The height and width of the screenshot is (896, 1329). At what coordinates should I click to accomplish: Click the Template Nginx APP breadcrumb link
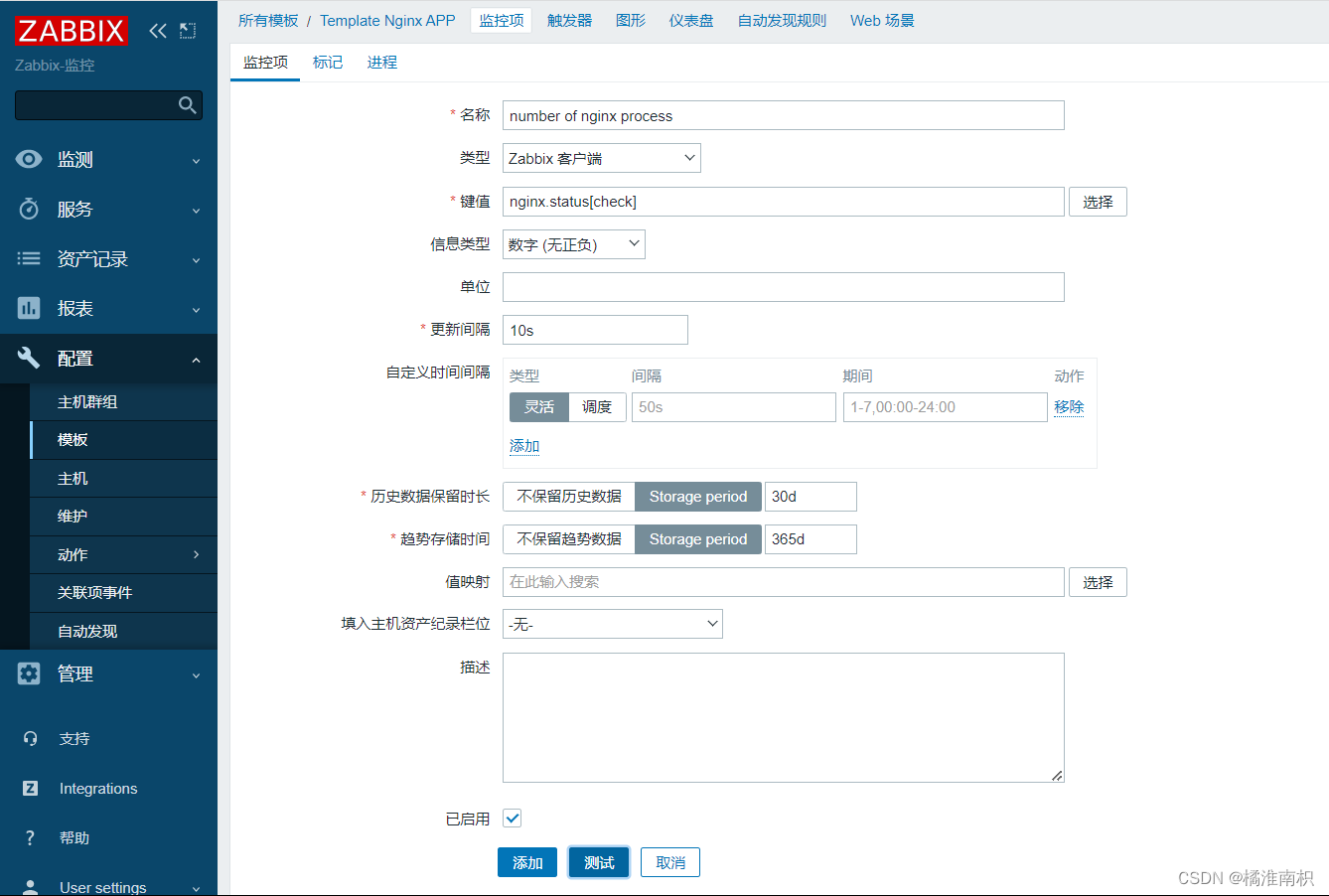click(x=387, y=20)
